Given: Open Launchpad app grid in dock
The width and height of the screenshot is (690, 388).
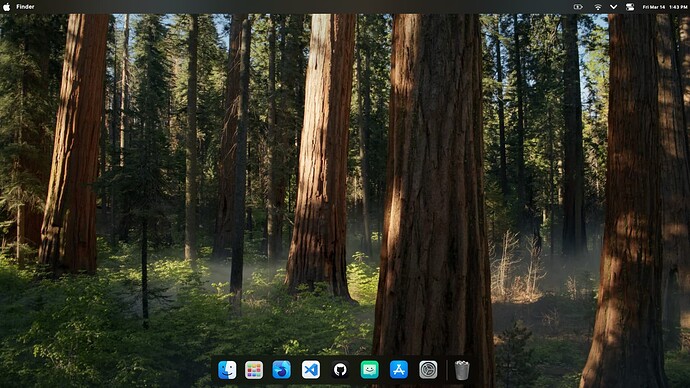Looking at the screenshot, I should coord(254,370).
